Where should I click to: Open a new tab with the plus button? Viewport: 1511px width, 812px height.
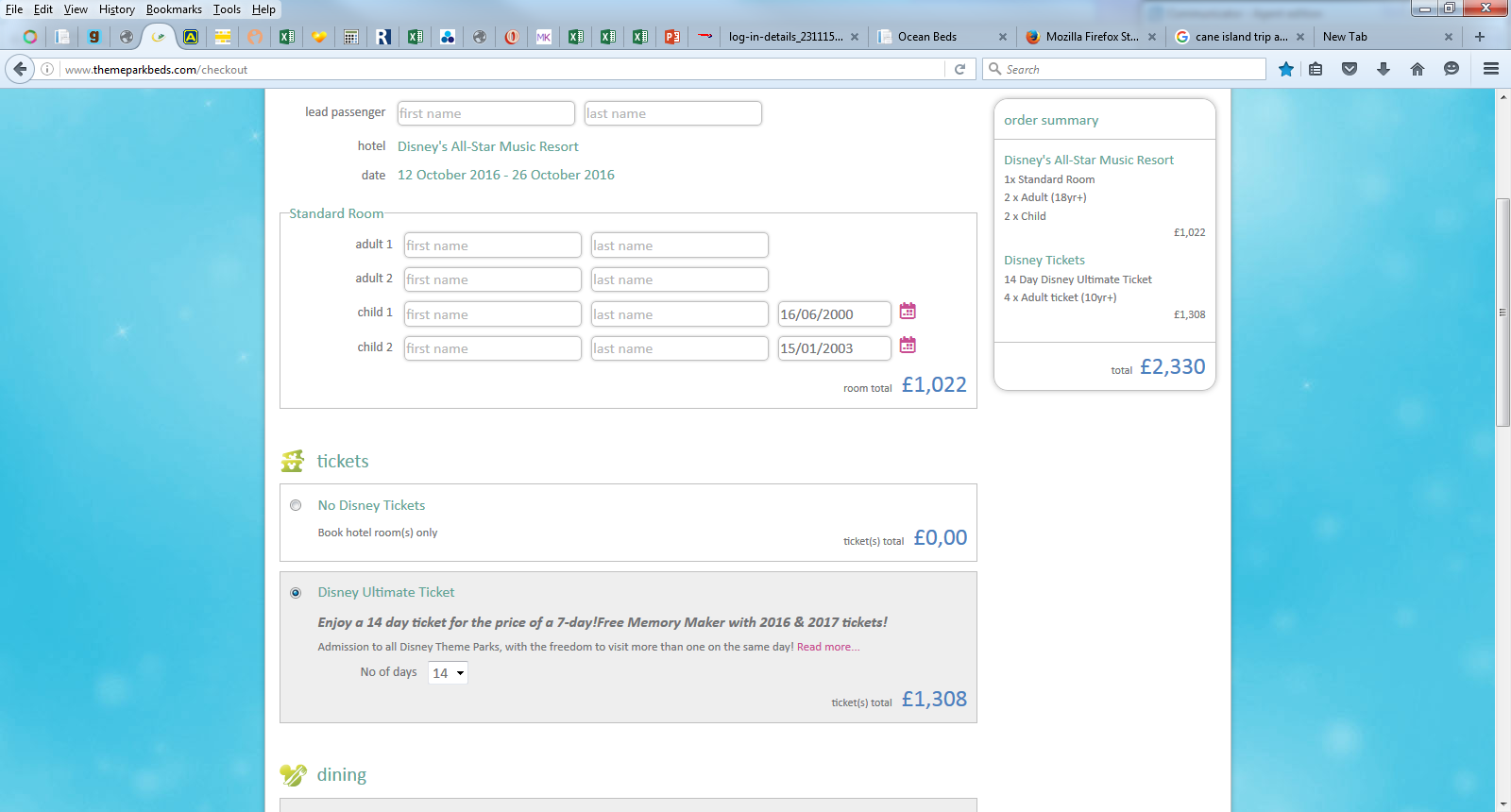pyautogui.click(x=1480, y=37)
